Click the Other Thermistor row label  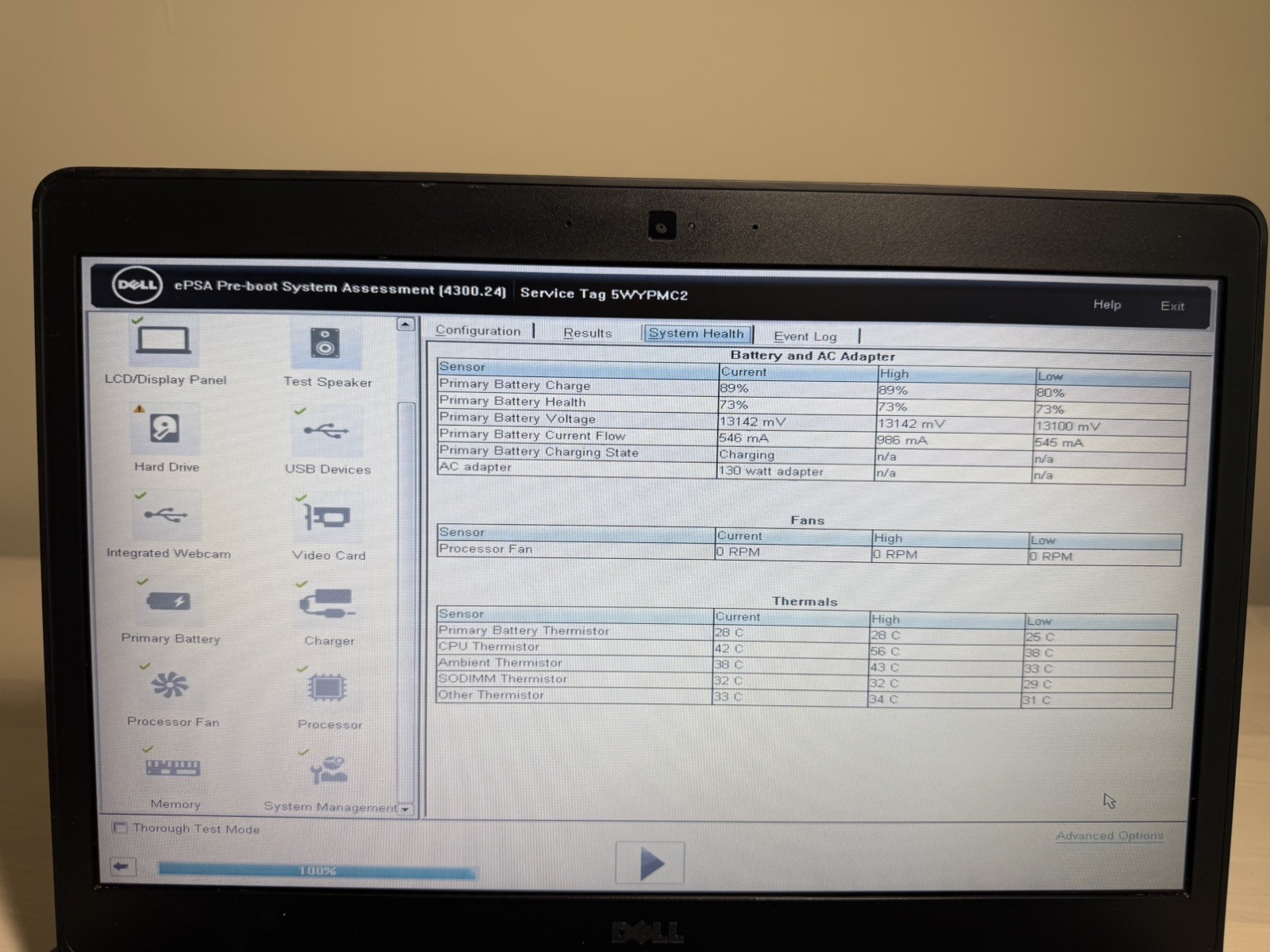coord(491,695)
